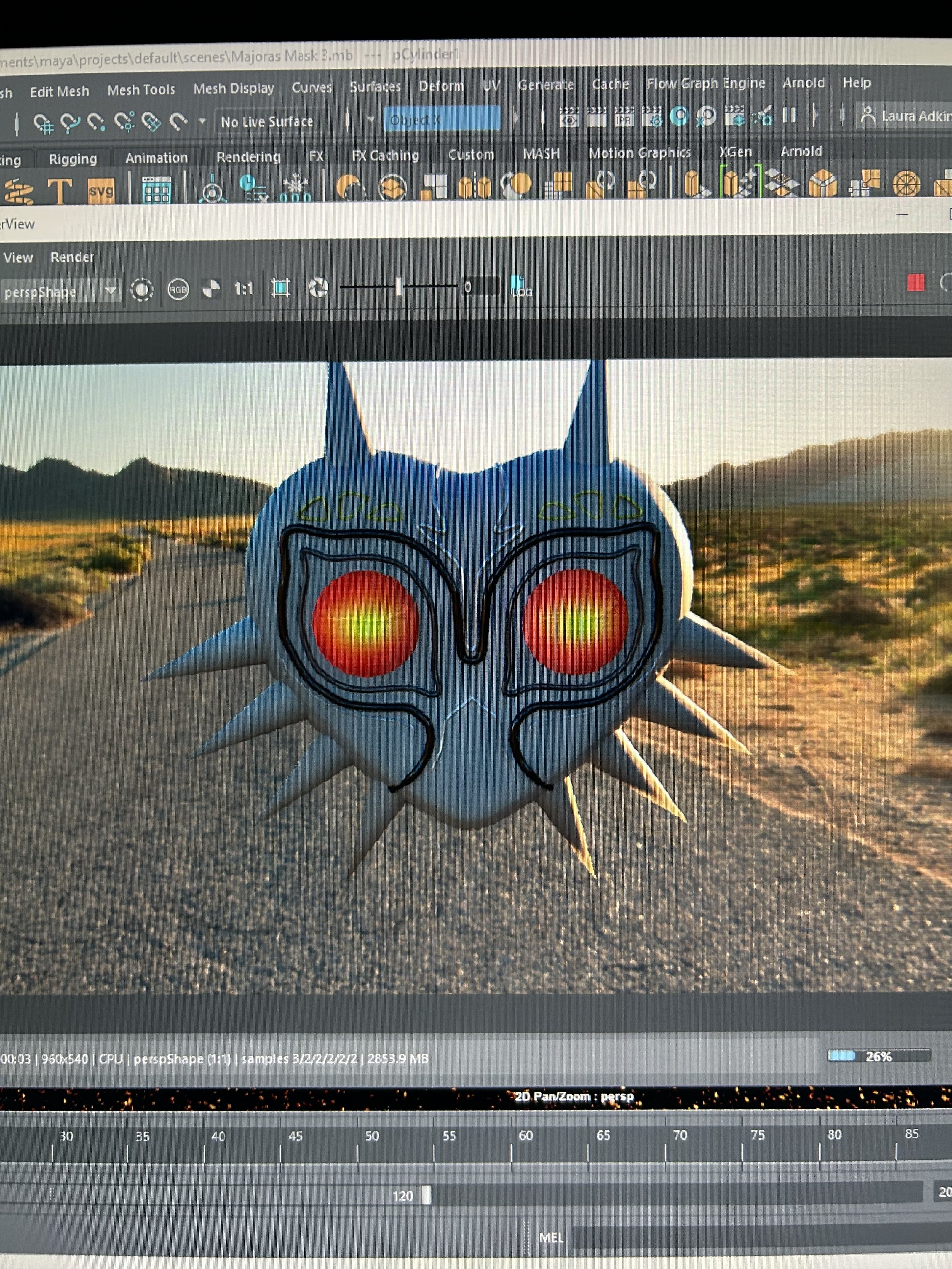Open the Curves menu
The width and height of the screenshot is (952, 1269).
point(311,87)
